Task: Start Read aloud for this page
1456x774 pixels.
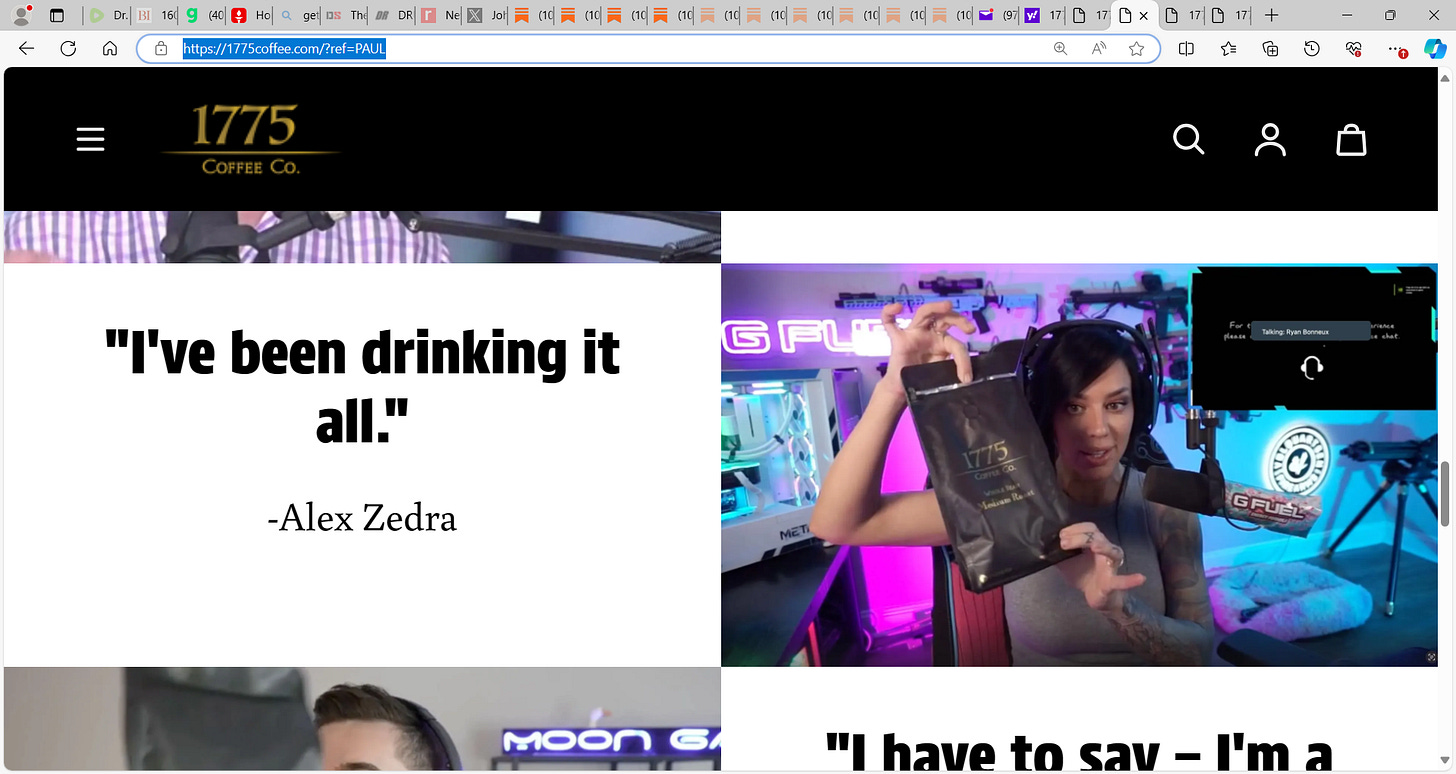Action: pyautogui.click(x=1099, y=48)
